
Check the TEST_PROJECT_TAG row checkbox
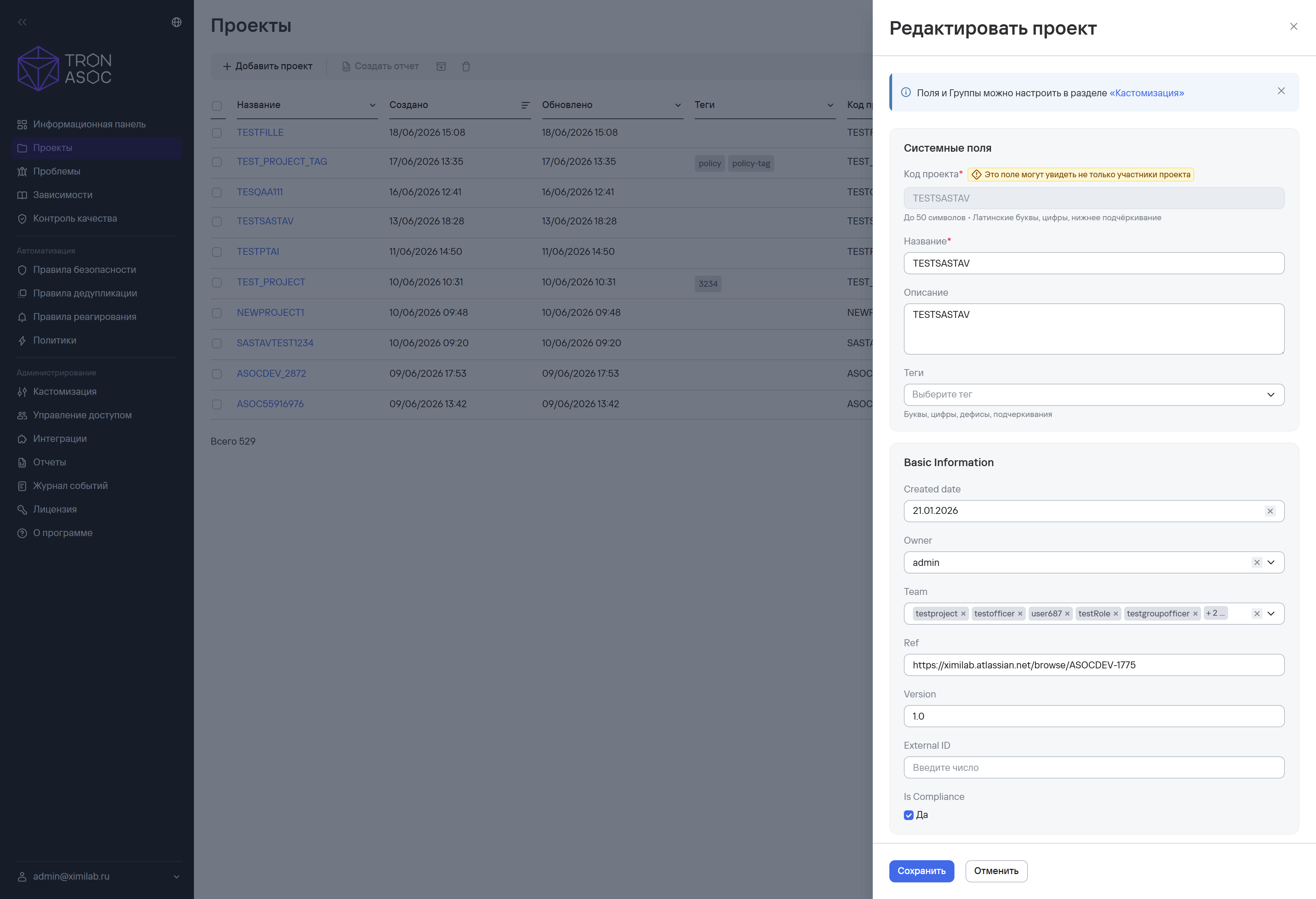[217, 162]
